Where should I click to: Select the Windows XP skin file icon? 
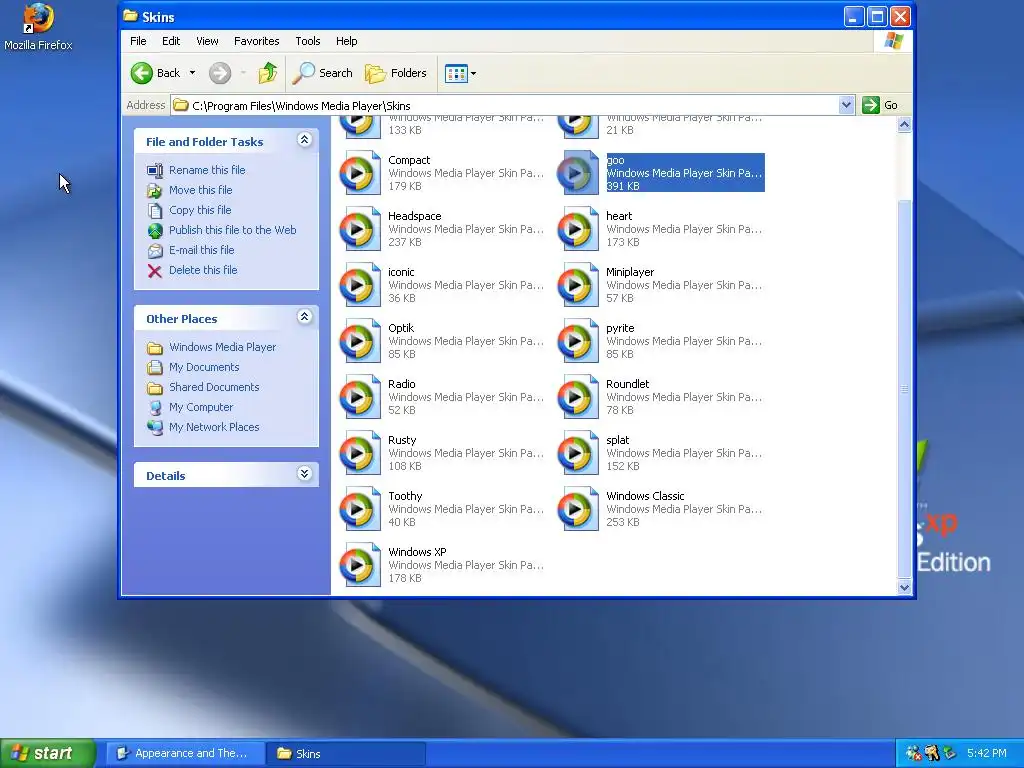click(360, 565)
